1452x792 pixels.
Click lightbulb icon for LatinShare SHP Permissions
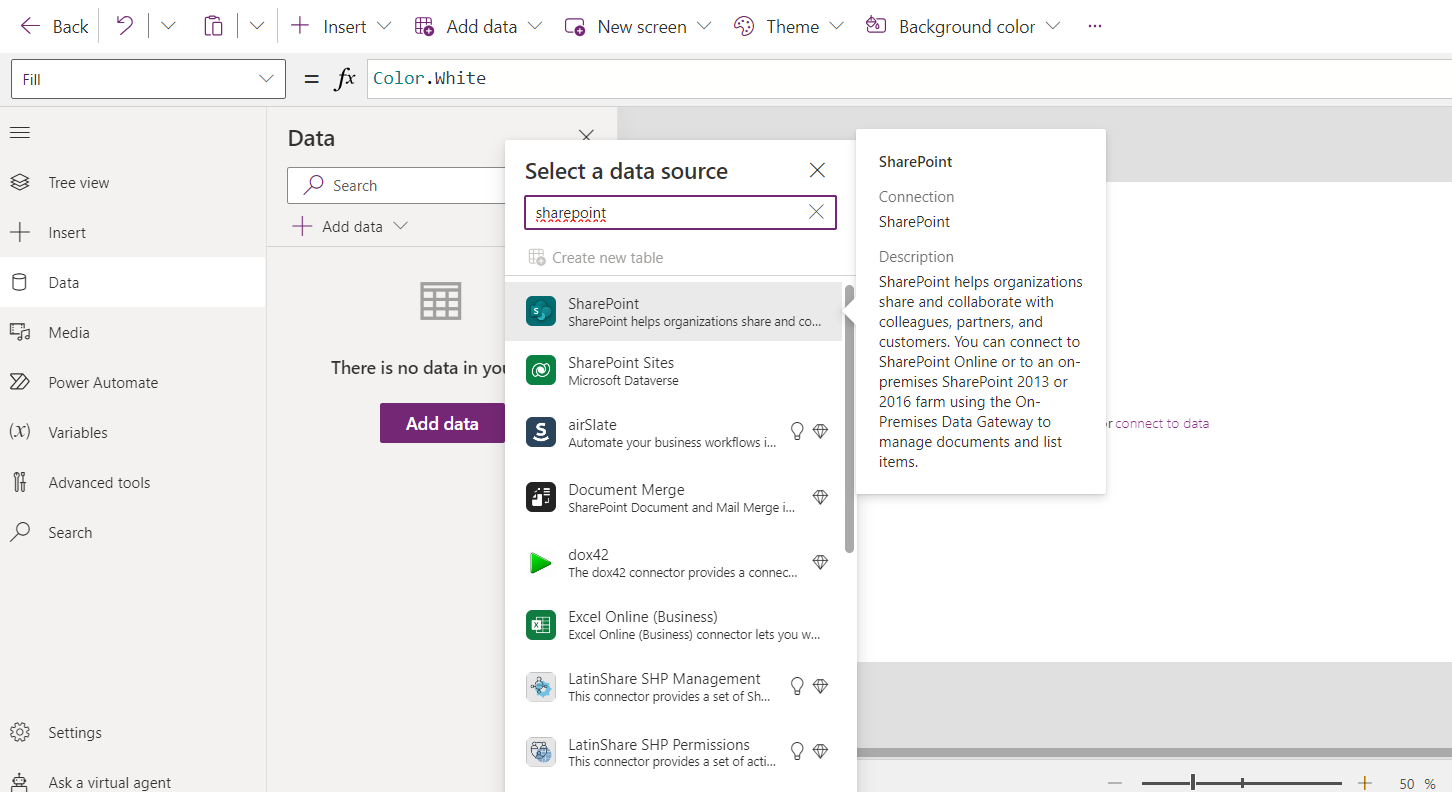tap(797, 750)
